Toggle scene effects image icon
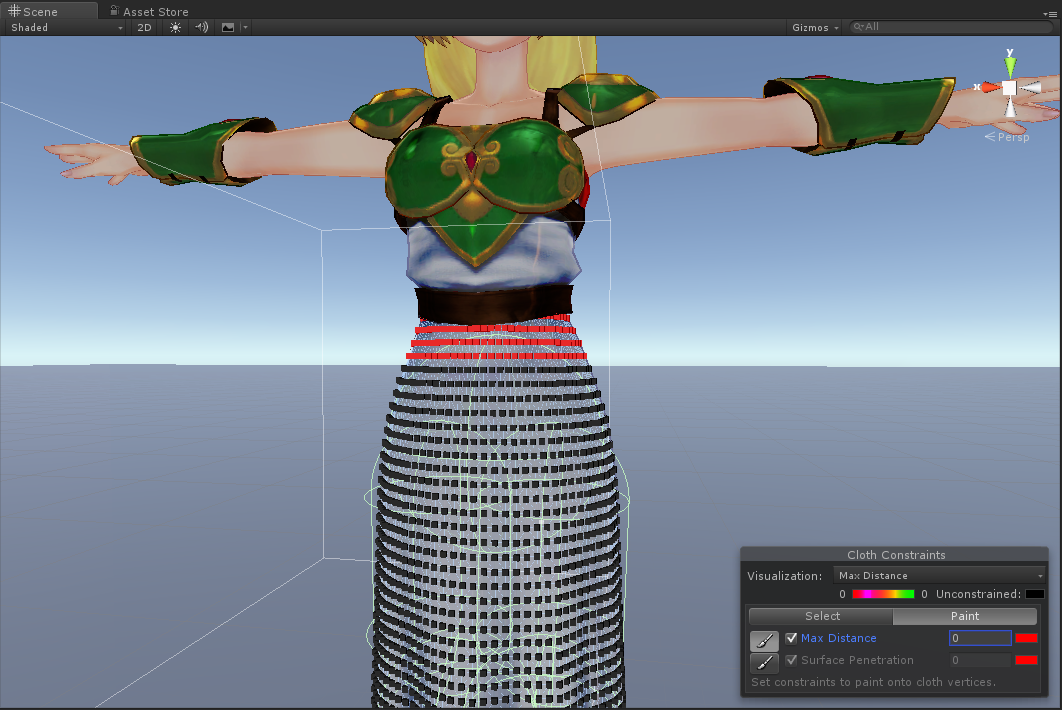1062x710 pixels. (228, 27)
